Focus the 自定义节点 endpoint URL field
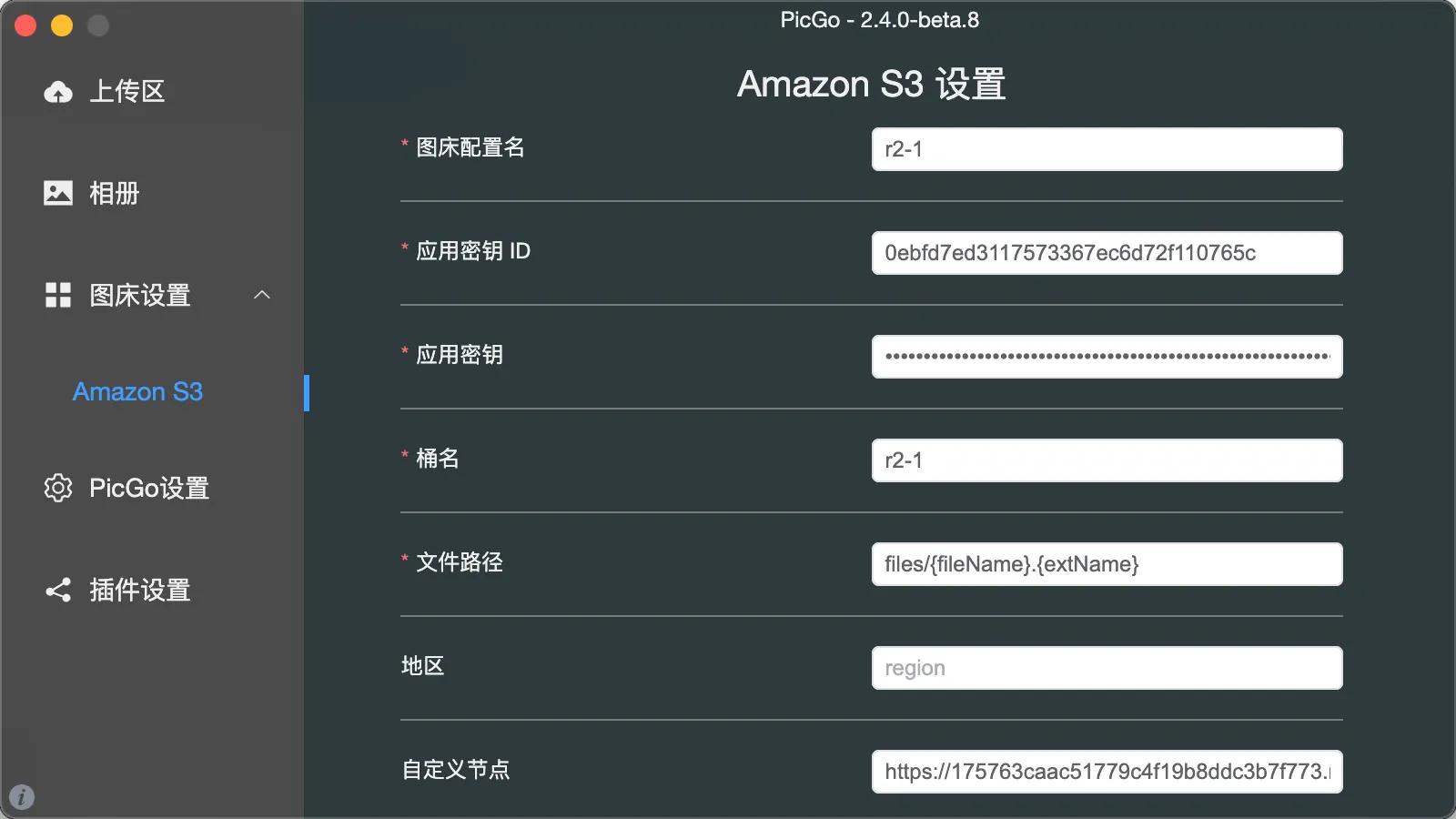The image size is (1456, 819). click(1107, 772)
